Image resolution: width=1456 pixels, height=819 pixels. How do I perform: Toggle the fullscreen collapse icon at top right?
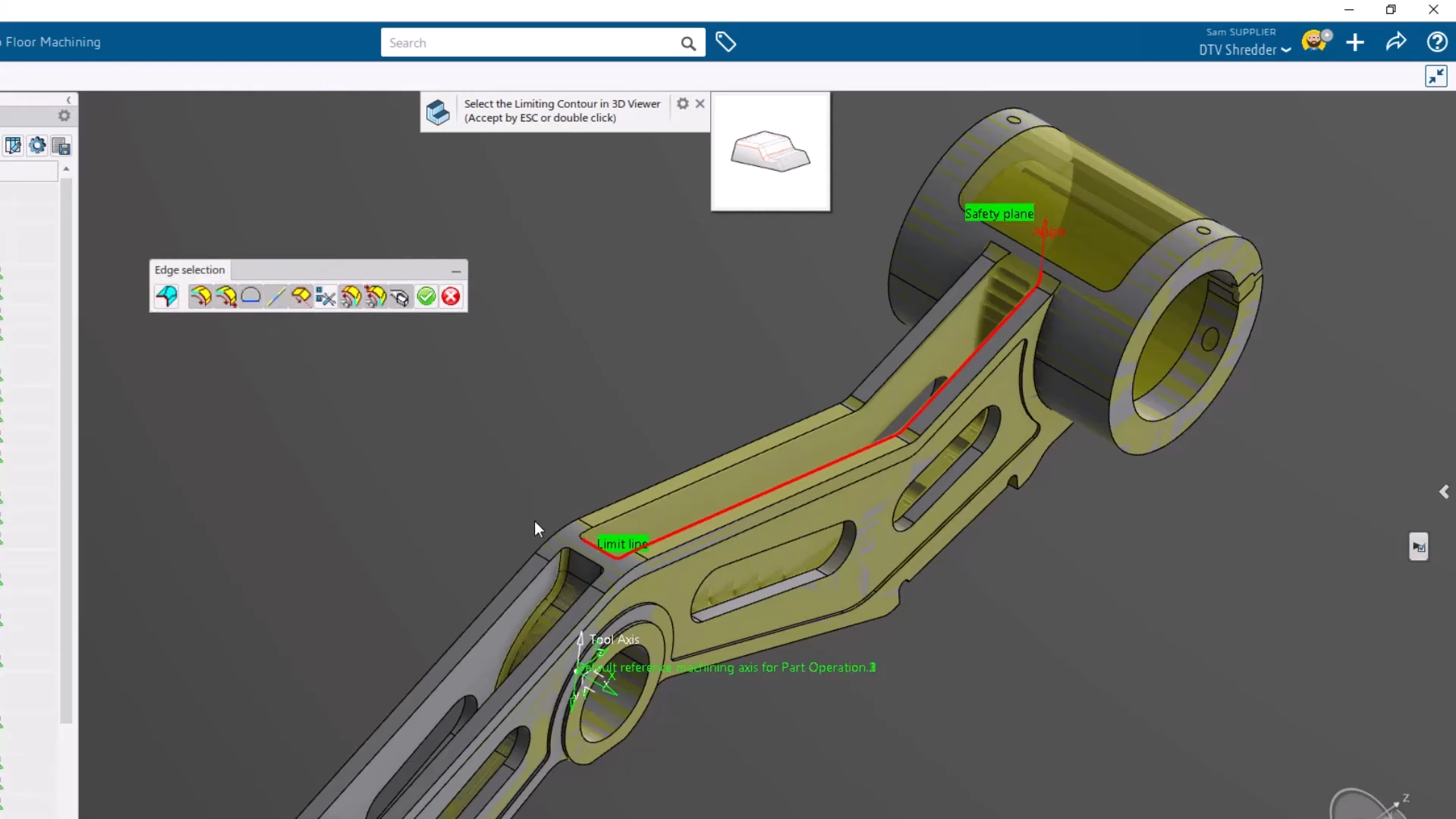tap(1436, 76)
